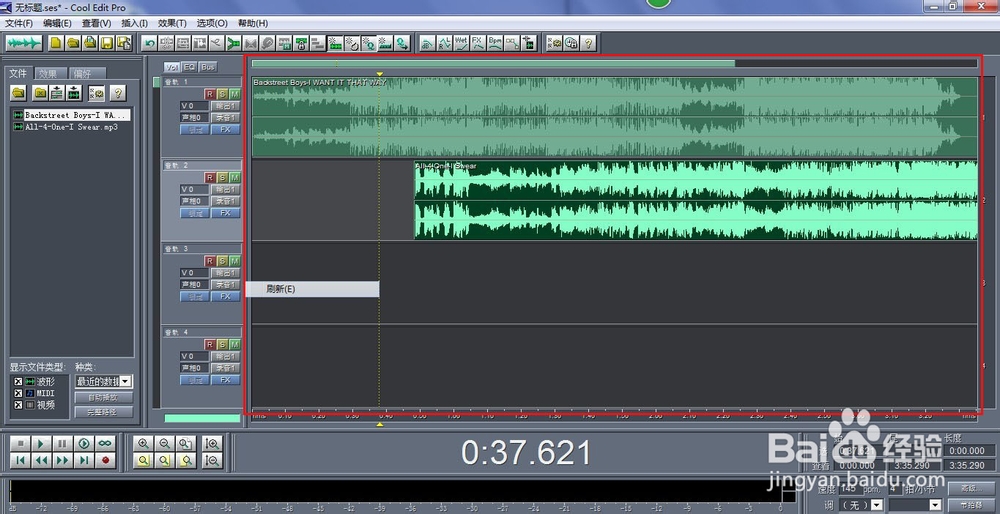Screen dimensions: 1000x514
Task: Open the 选项(O) menu
Action: tap(212, 23)
